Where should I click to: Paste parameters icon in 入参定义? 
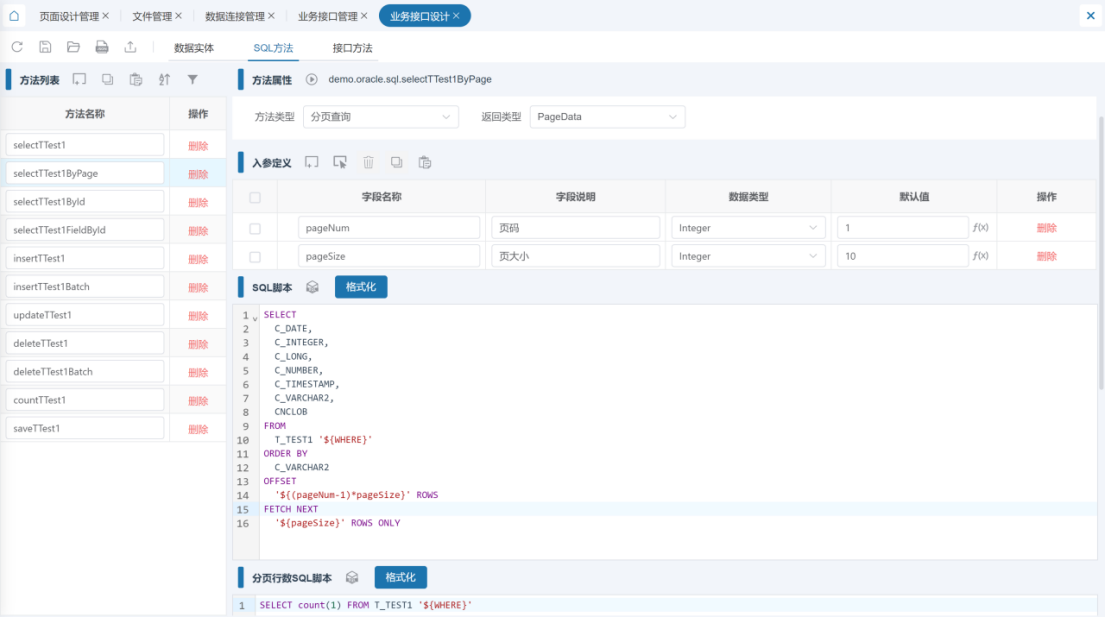point(425,163)
